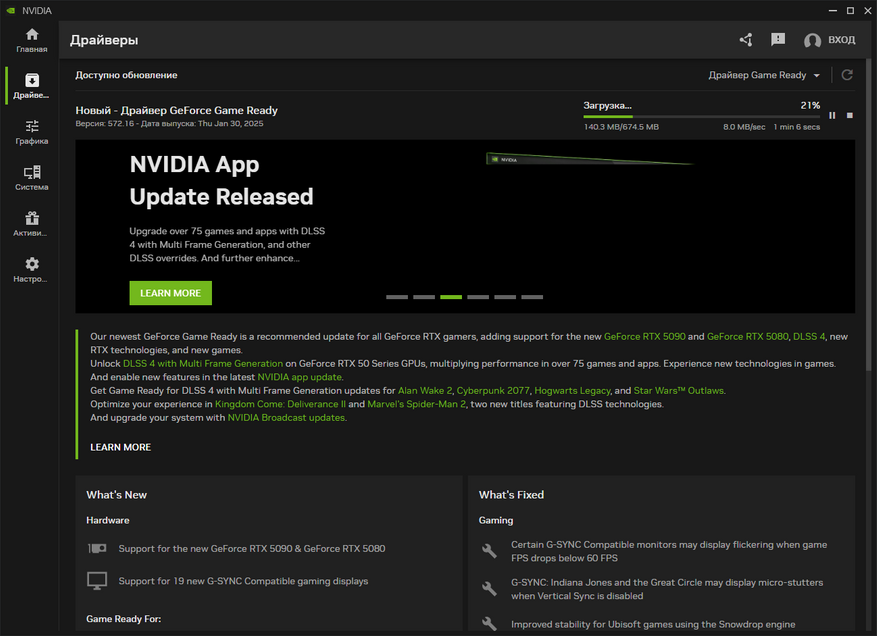
Task: Click 'Game Ready For:' label
Action: click(124, 619)
